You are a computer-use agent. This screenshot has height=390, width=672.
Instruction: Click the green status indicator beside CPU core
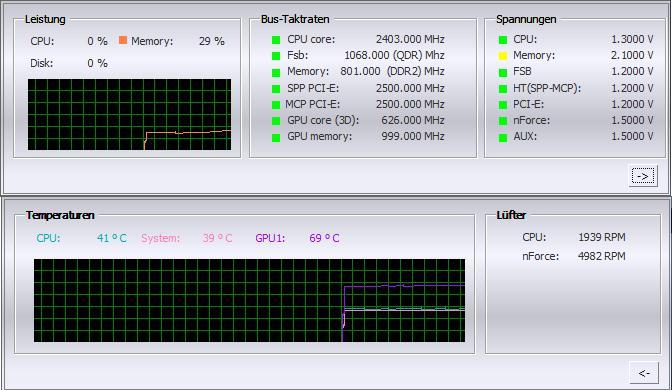pyautogui.click(x=276, y=40)
